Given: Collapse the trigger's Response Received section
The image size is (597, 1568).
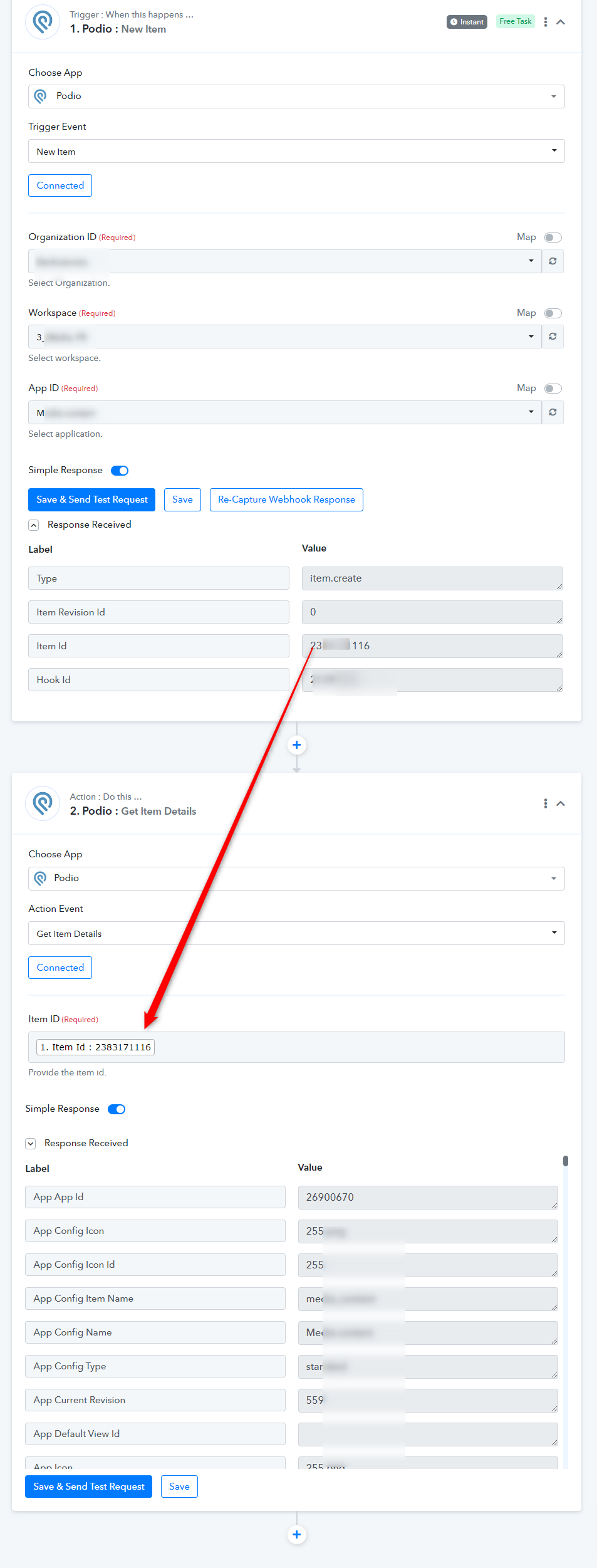Looking at the screenshot, I should pyautogui.click(x=34, y=525).
